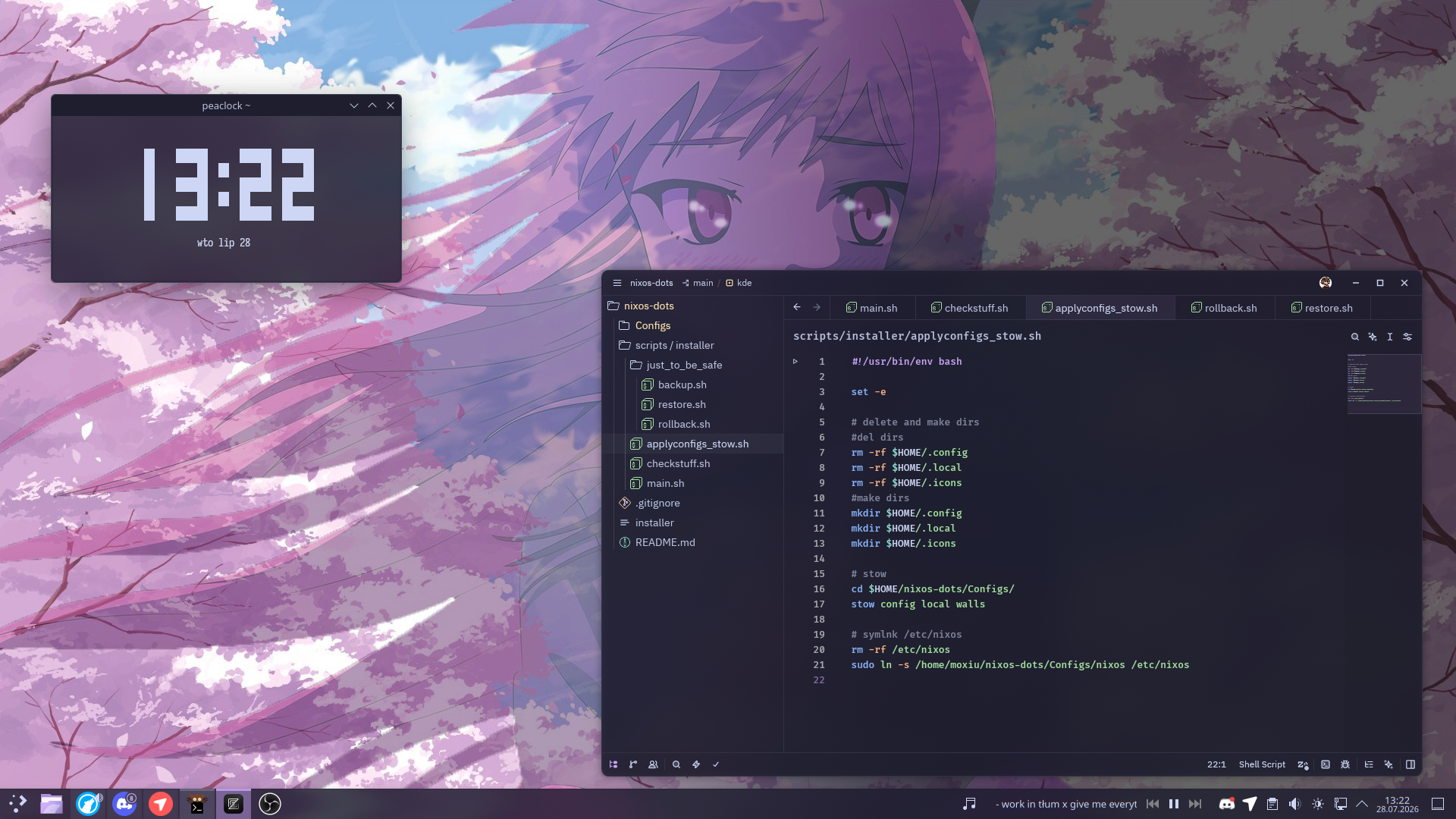This screenshot has width=1456, height=819.
Task: Collapse the just_to_be_safe folder
Action: click(693, 365)
